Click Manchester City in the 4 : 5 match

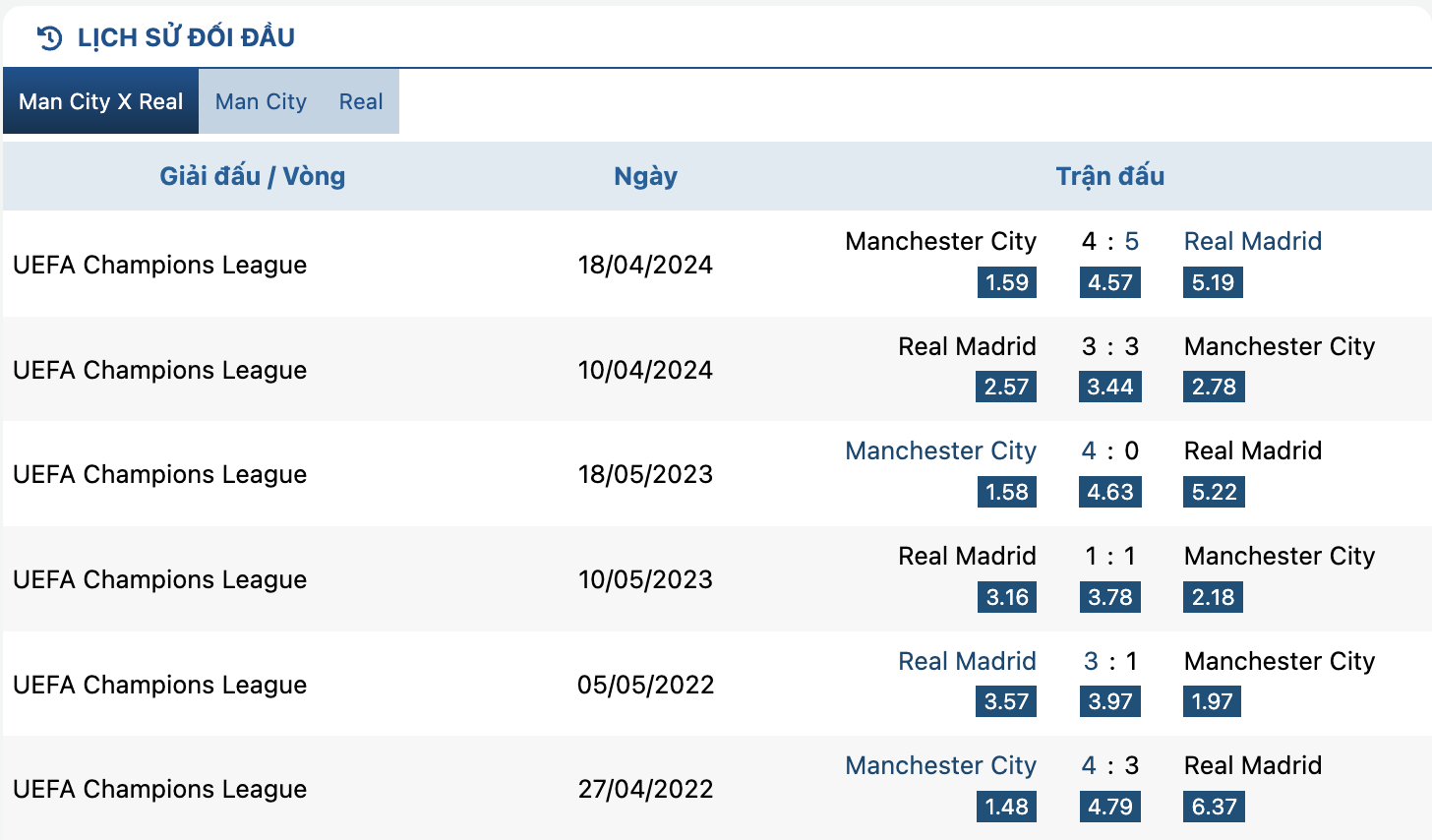pos(940,241)
